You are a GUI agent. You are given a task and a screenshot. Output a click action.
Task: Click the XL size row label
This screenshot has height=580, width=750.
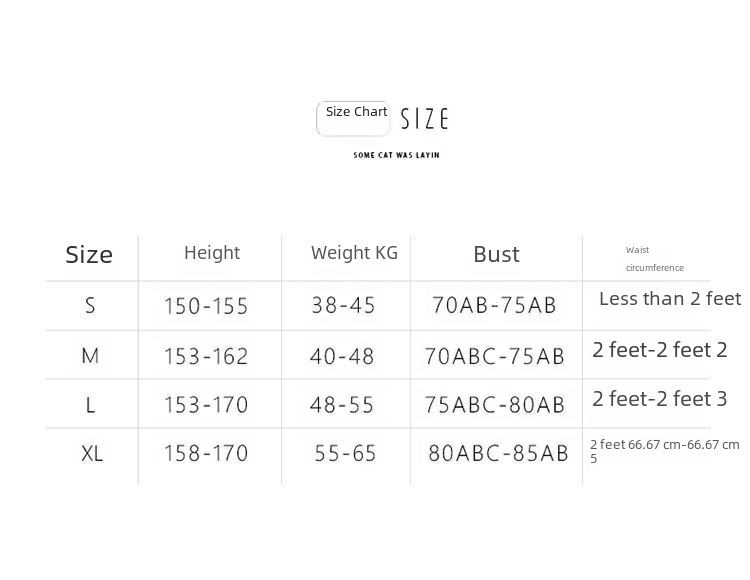92,454
